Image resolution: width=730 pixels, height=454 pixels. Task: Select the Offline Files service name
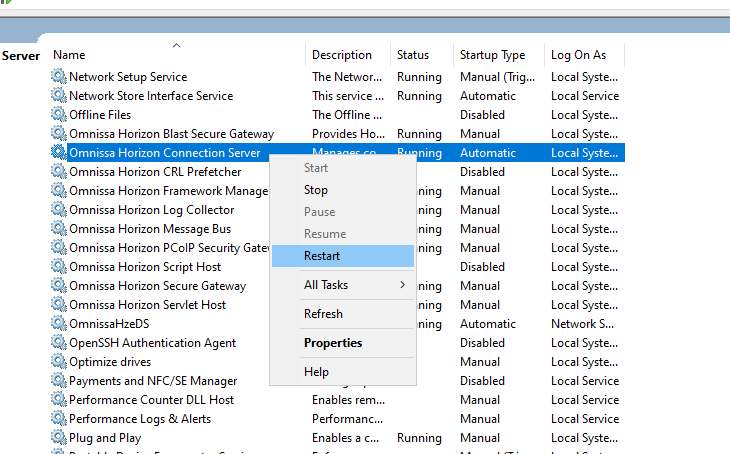100,115
